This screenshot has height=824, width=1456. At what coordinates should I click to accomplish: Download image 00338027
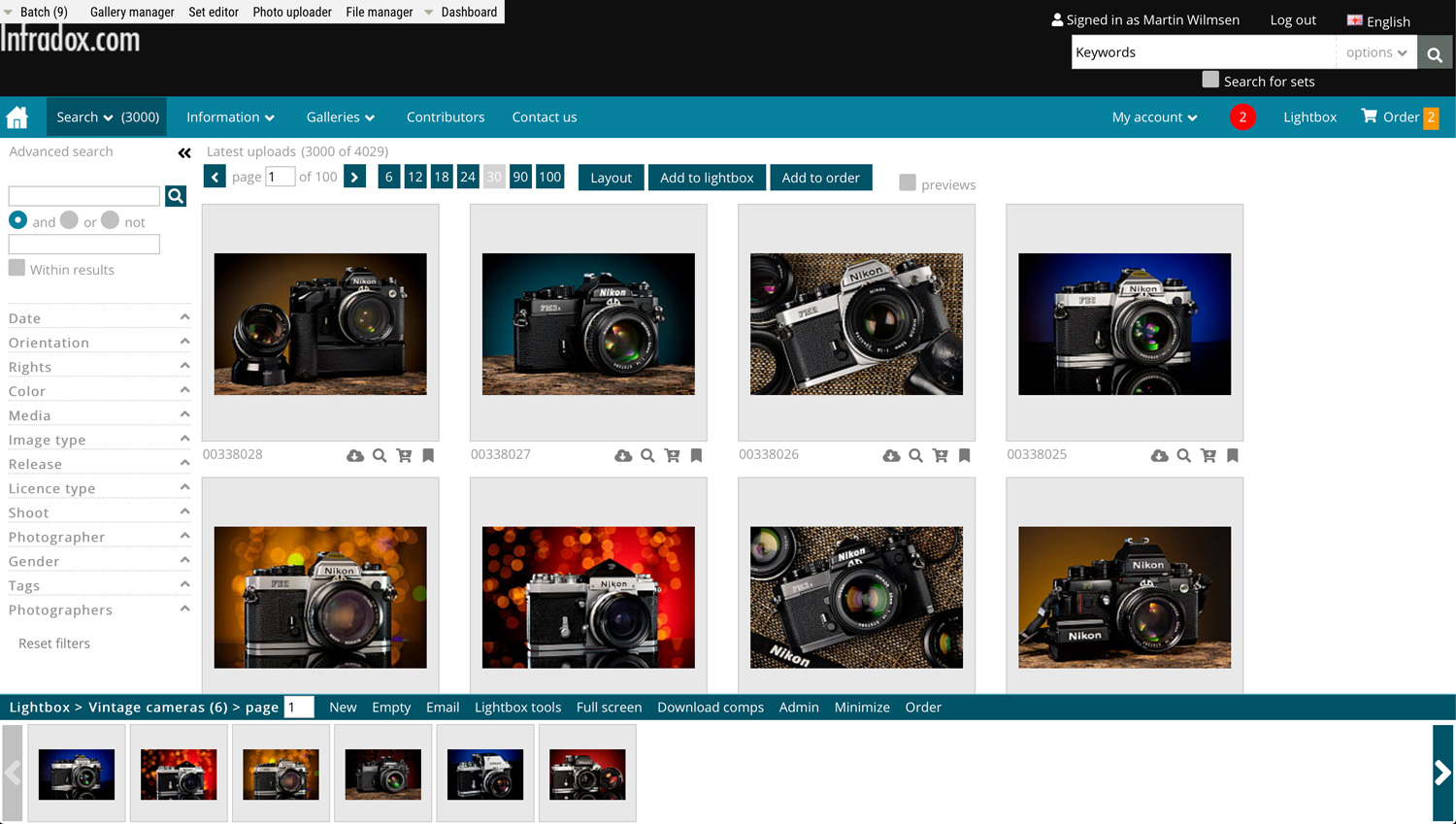[x=623, y=455]
